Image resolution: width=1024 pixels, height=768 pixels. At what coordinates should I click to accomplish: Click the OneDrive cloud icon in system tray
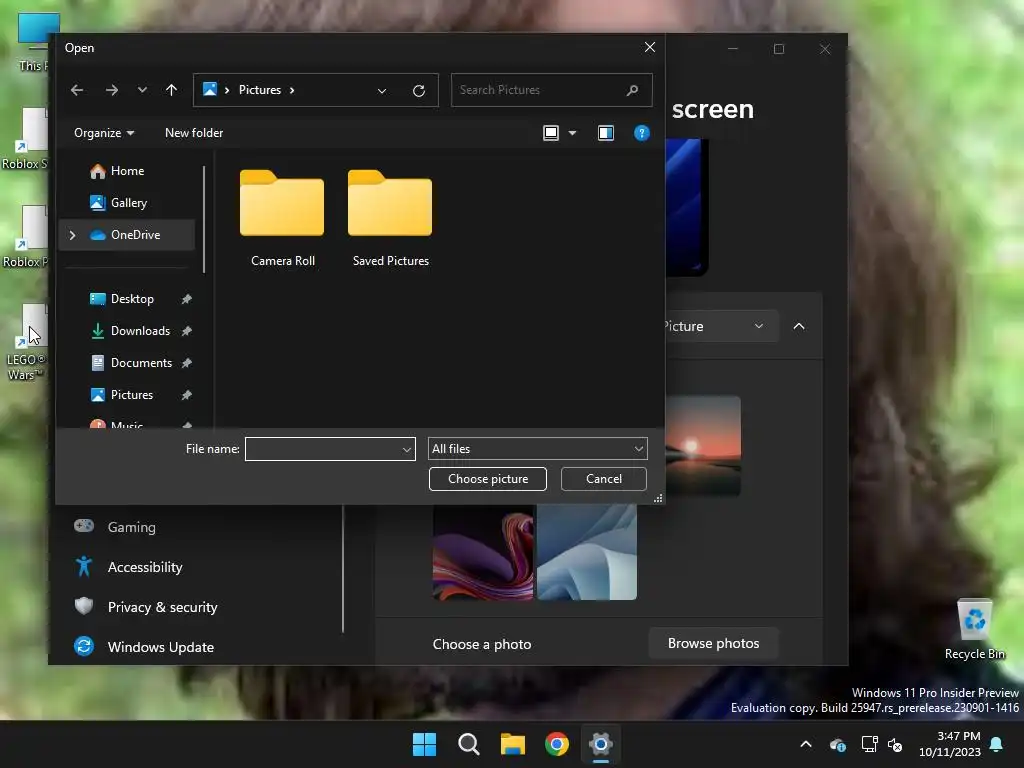pos(837,744)
